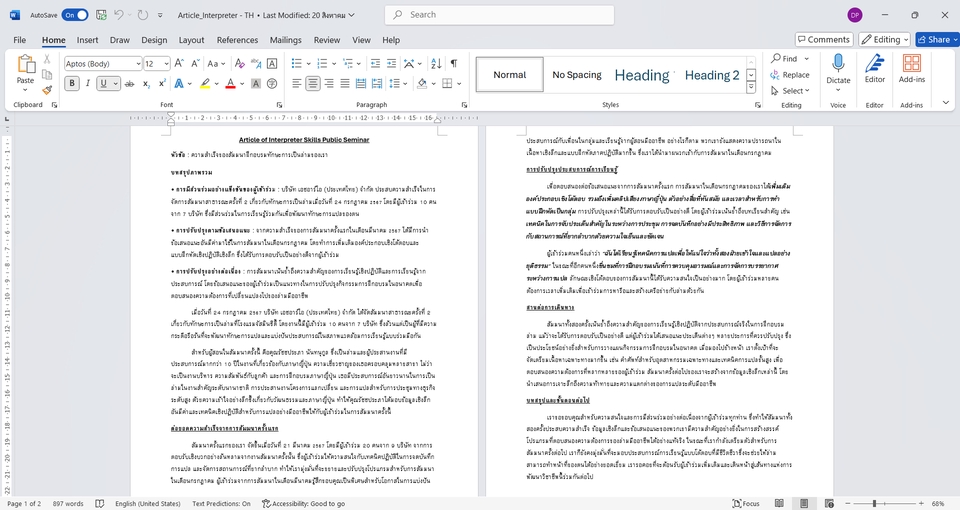Switch to the Review tab
This screenshot has width=960, height=510.
326,40
